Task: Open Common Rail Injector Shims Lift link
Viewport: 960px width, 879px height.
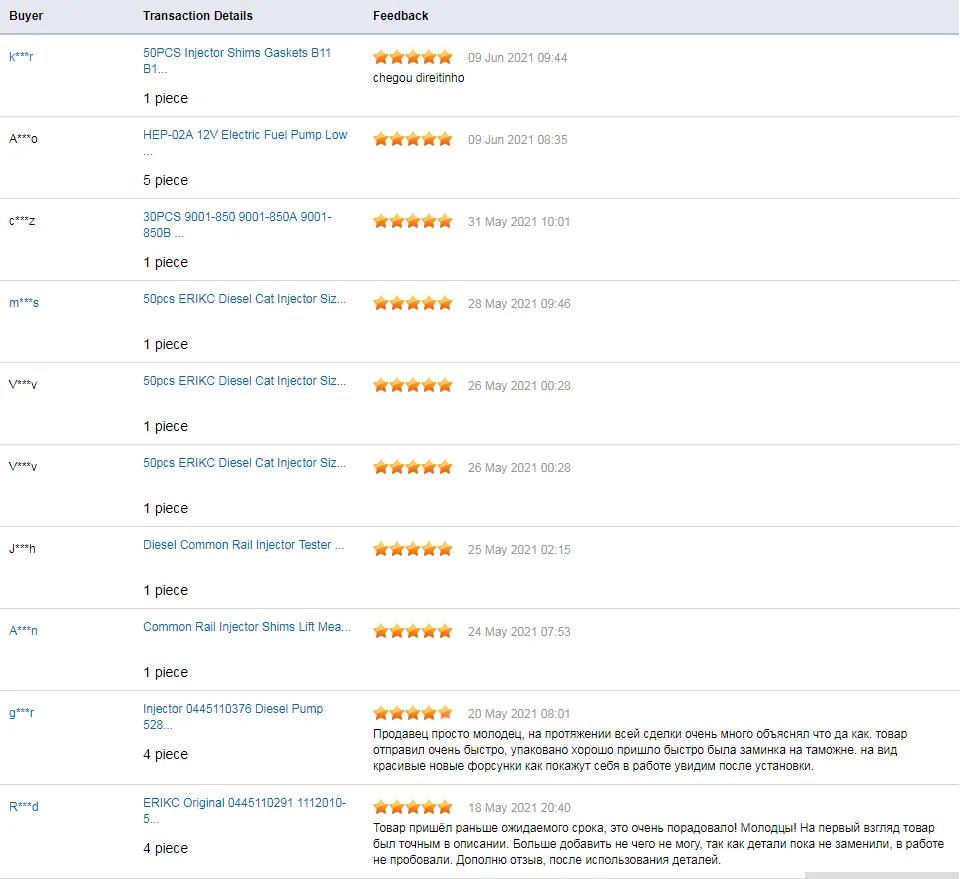Action: (x=247, y=627)
